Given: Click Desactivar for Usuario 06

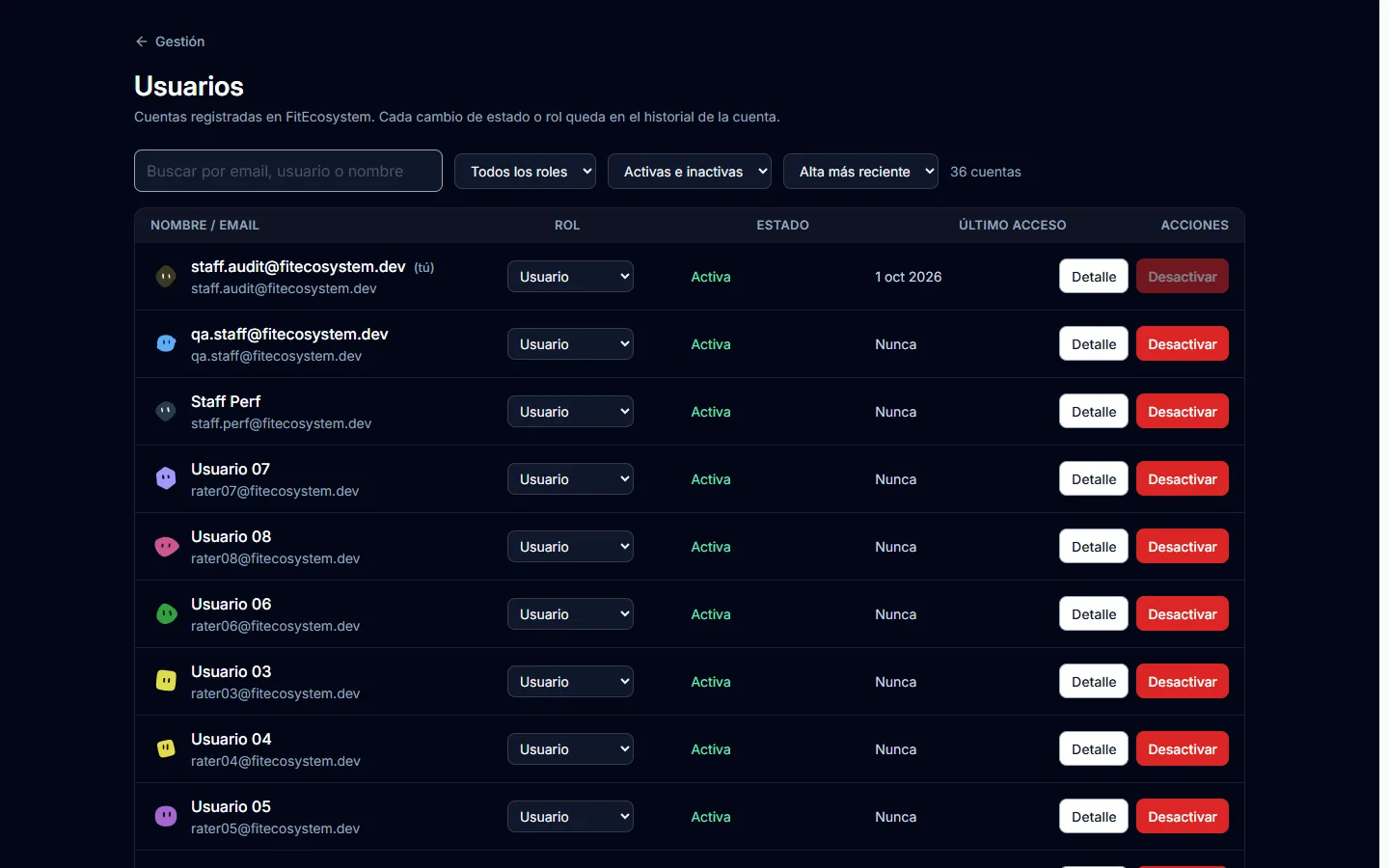Looking at the screenshot, I should tap(1183, 614).
